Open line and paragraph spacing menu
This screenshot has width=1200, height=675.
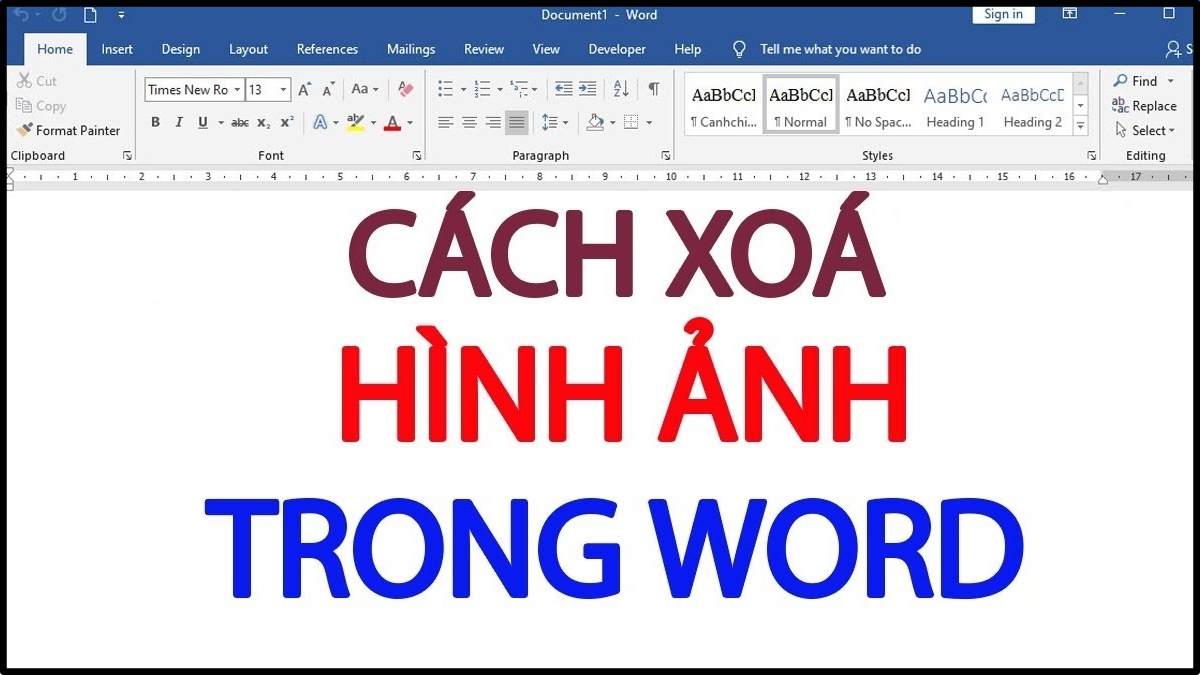[549, 122]
